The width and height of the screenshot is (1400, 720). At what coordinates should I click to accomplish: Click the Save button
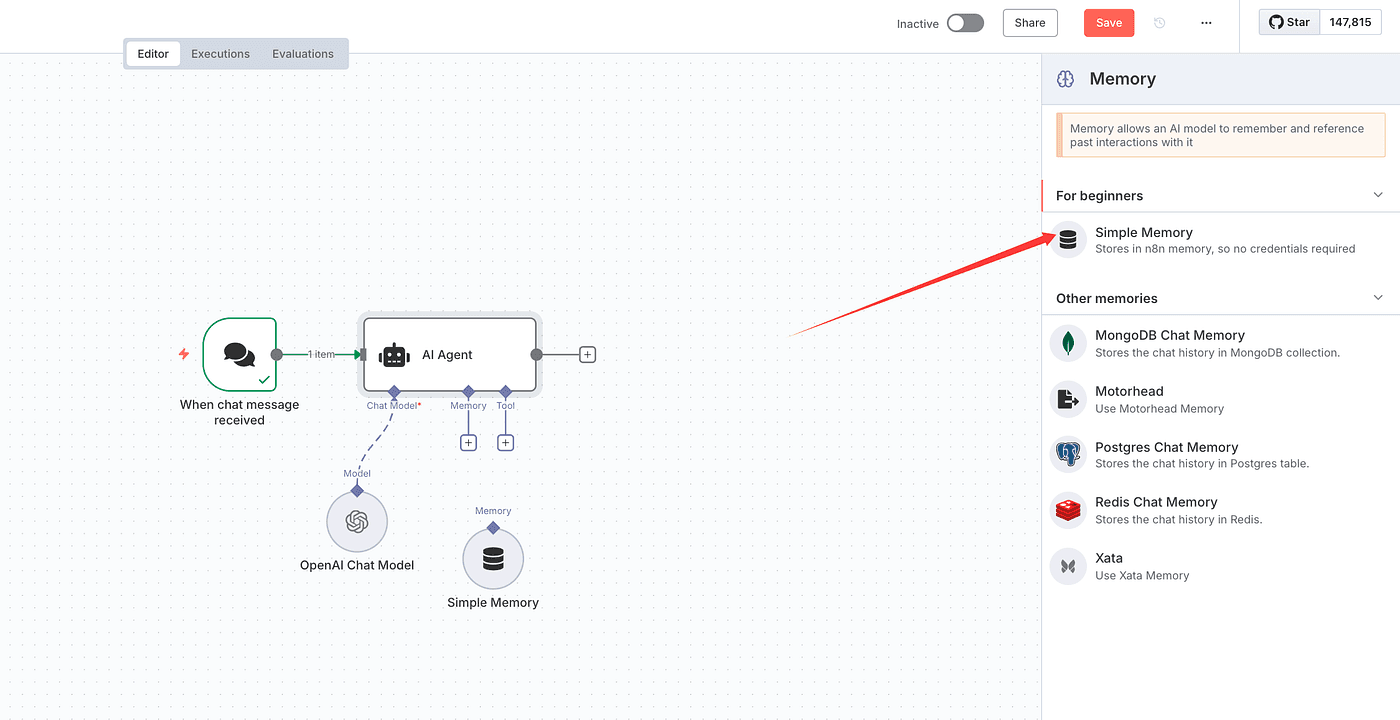pos(1109,23)
